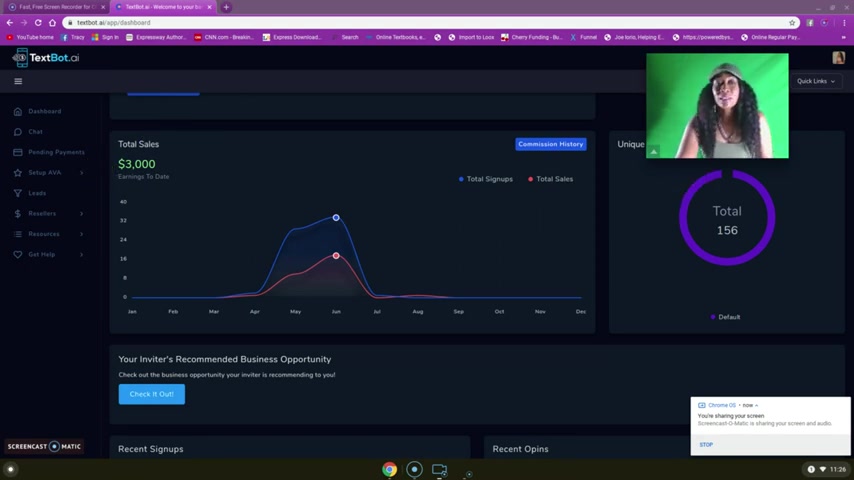Click the Resources list icon

[18, 234]
